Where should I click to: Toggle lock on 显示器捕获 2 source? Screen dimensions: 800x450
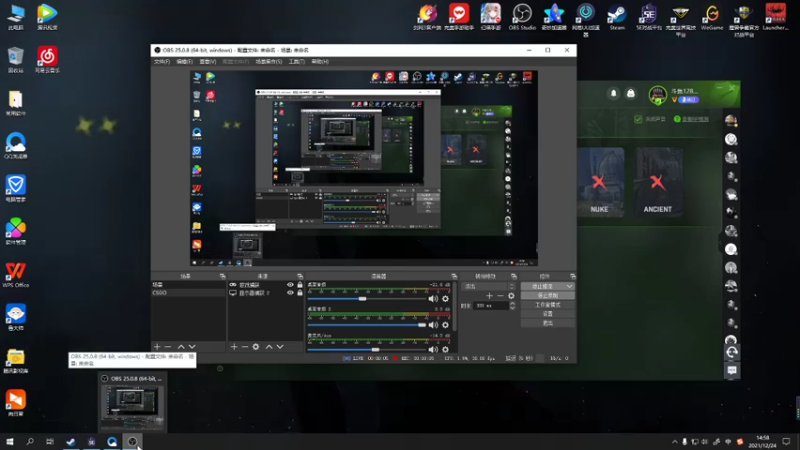tap(300, 293)
